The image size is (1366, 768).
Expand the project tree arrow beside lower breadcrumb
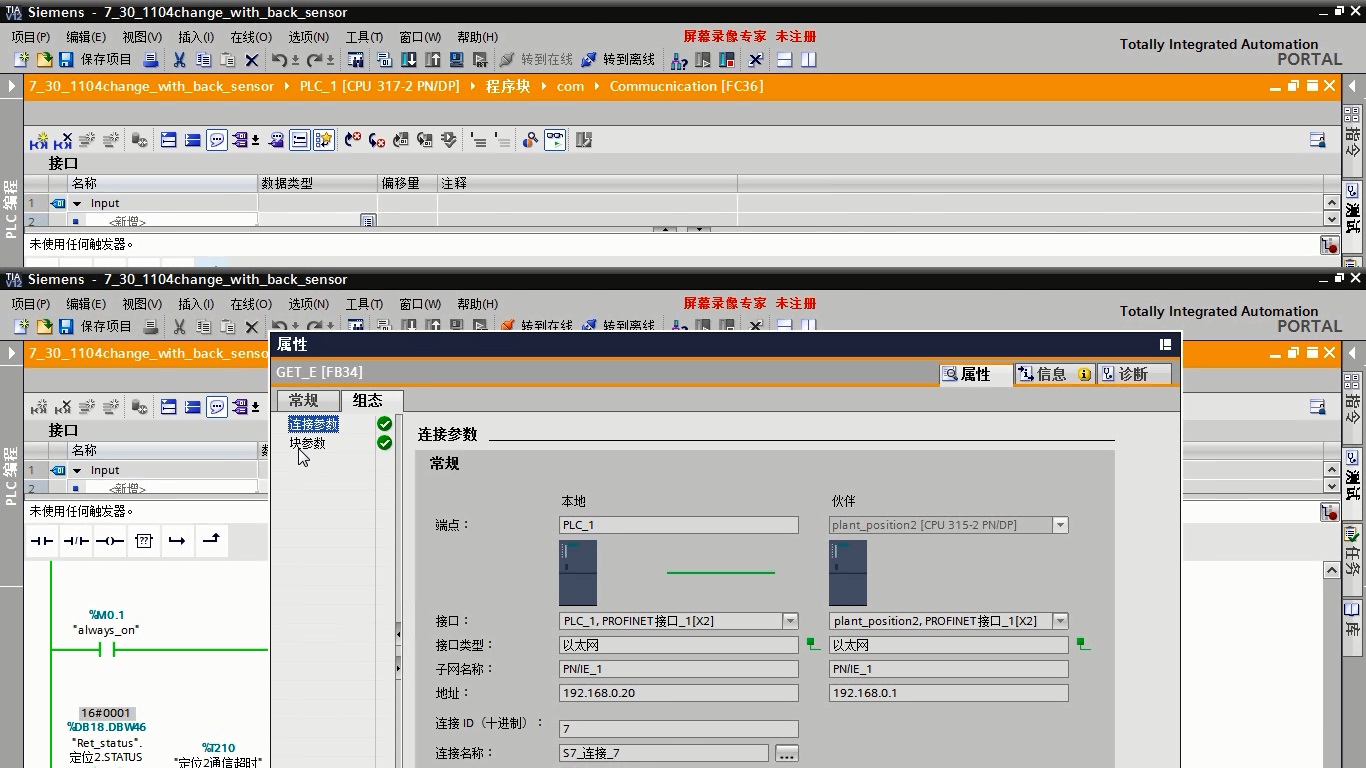[12, 353]
